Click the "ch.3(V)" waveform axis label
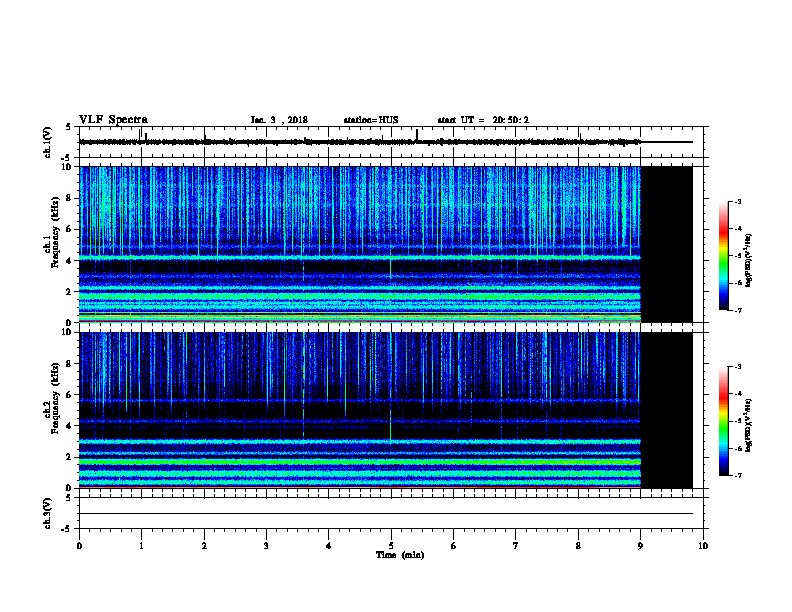Image resolution: width=792 pixels, height=612 pixels. (x=47, y=513)
